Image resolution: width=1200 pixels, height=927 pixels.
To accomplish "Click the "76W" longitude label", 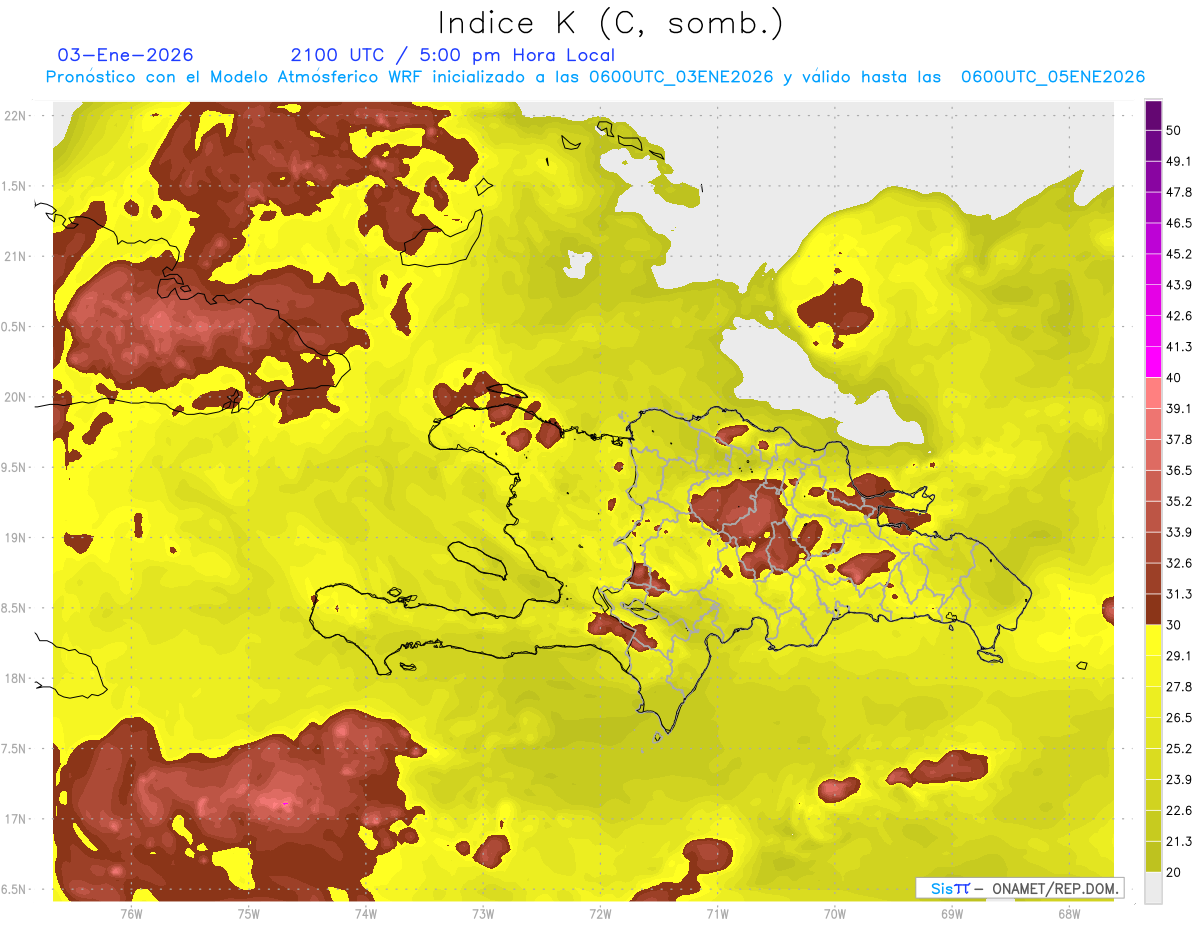I will [131, 913].
